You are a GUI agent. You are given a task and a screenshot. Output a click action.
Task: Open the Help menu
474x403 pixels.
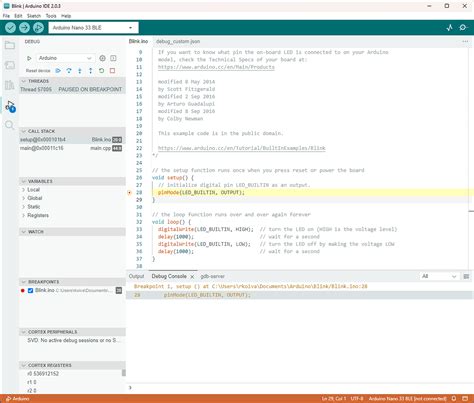pos(66,16)
